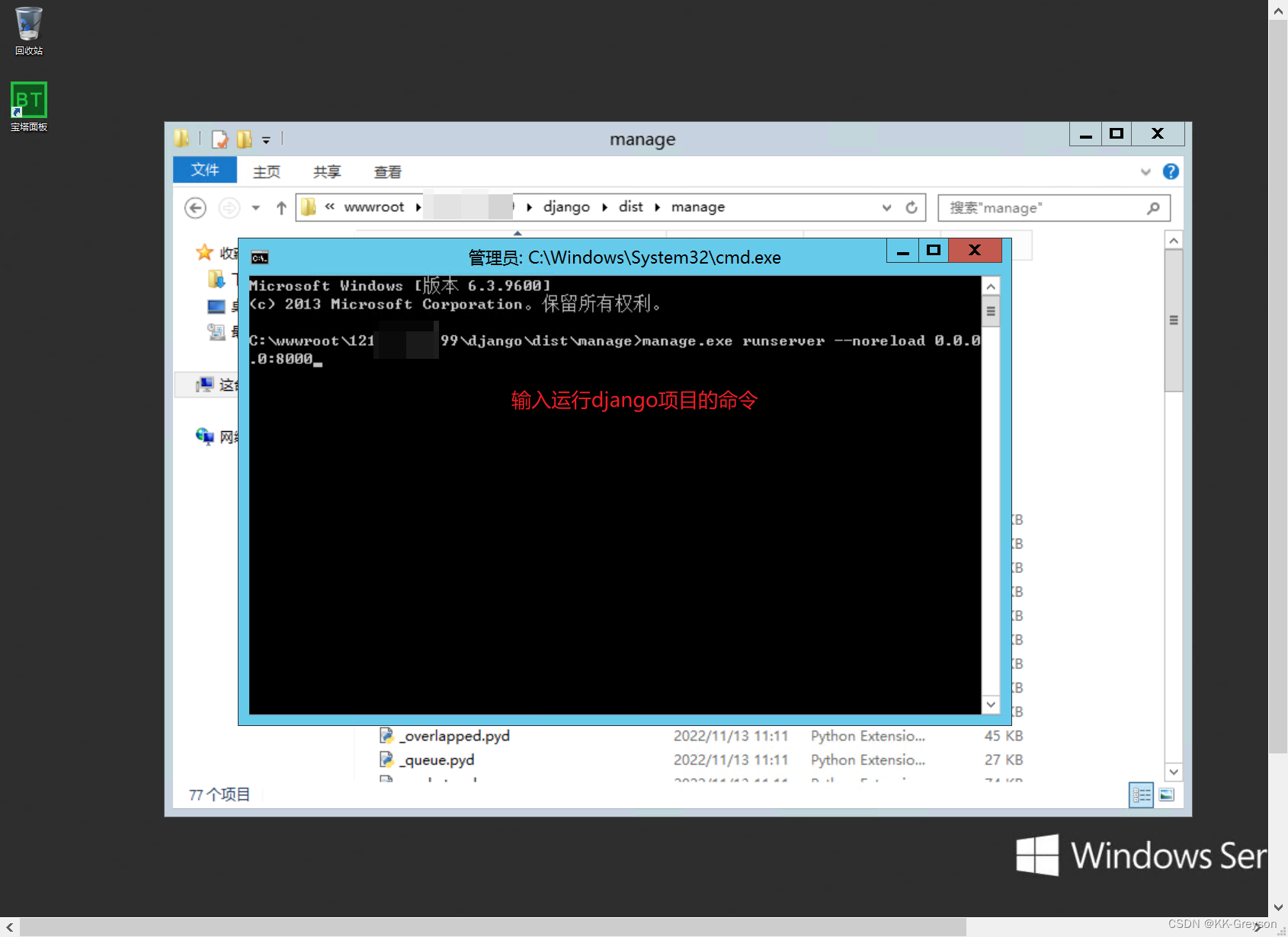Click Explorer file list scrollbar thumb

(1174, 321)
